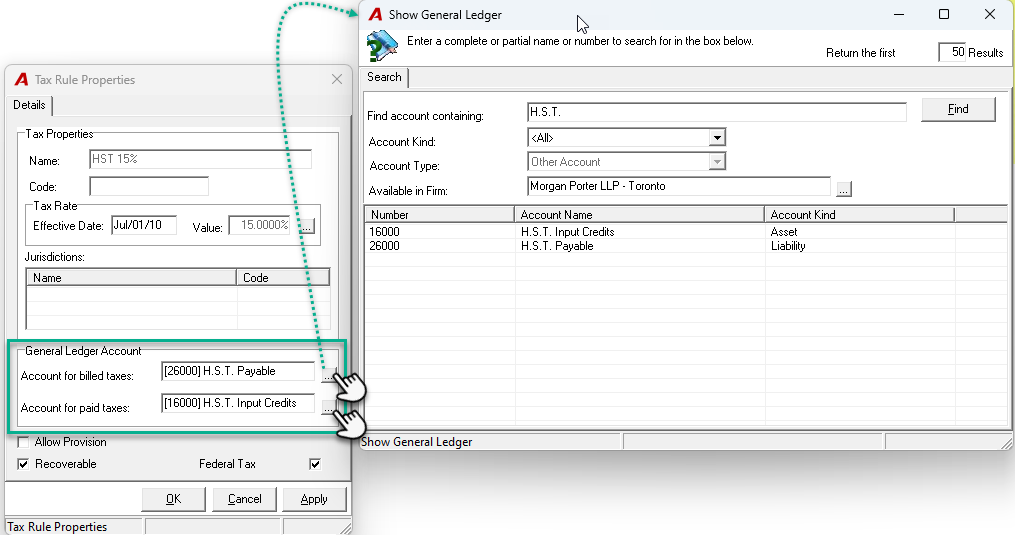Open the browse button next to tax rate Value
Image resolution: width=1015 pixels, height=535 pixels.
point(307,226)
